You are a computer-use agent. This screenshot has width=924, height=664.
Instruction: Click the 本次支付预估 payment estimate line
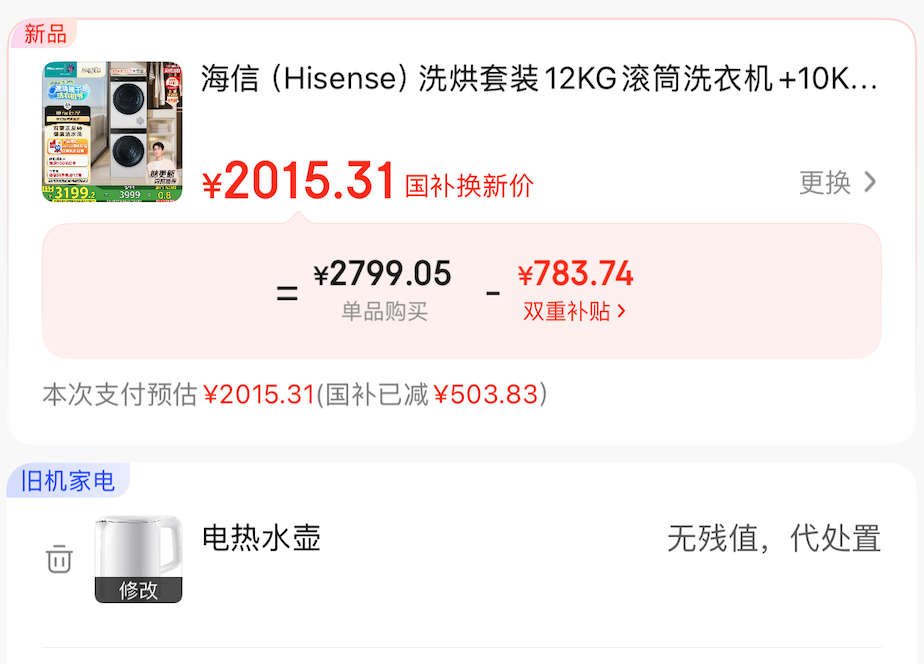[295, 394]
